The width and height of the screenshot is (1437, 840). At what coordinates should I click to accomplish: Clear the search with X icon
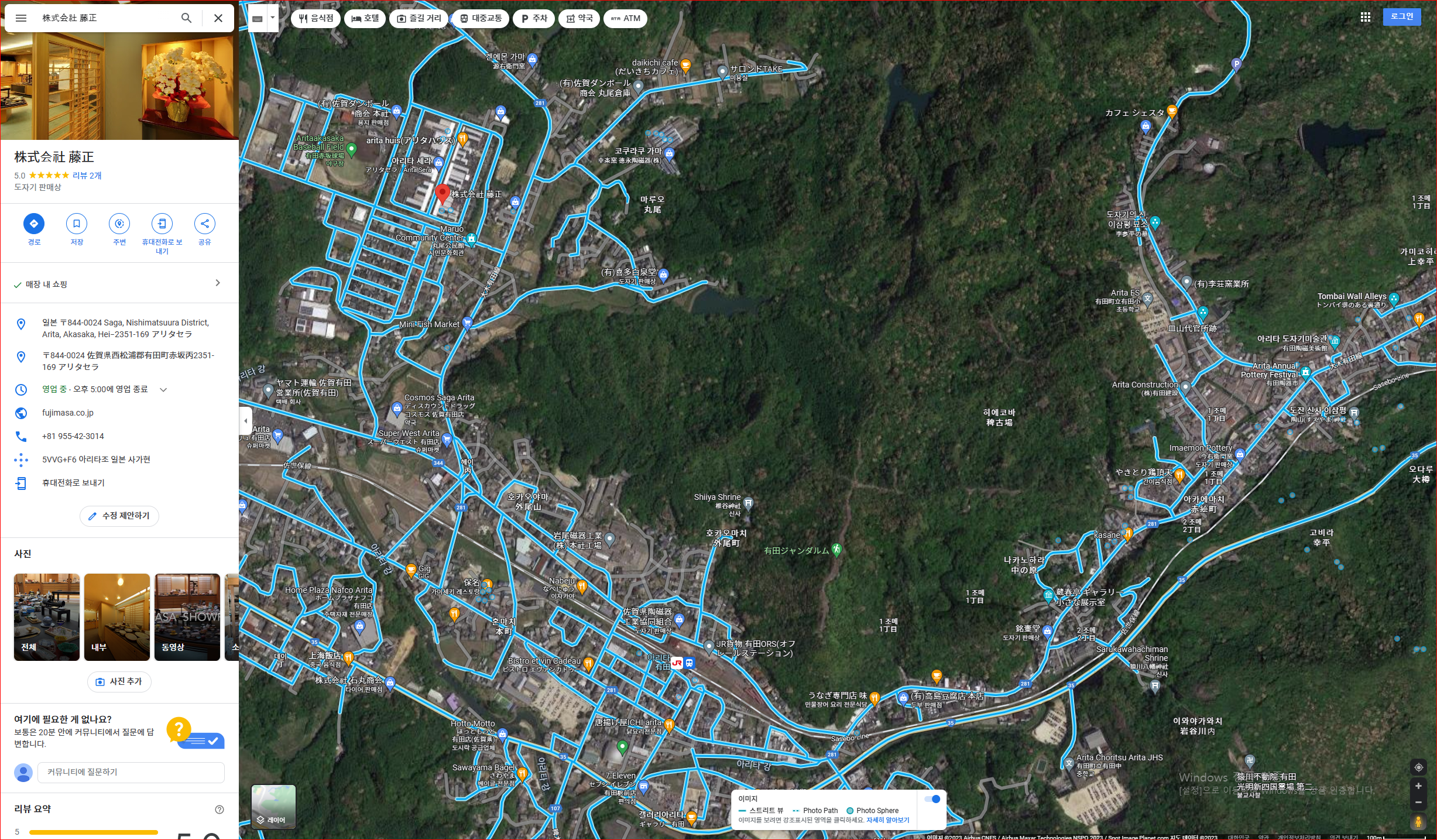pyautogui.click(x=218, y=18)
